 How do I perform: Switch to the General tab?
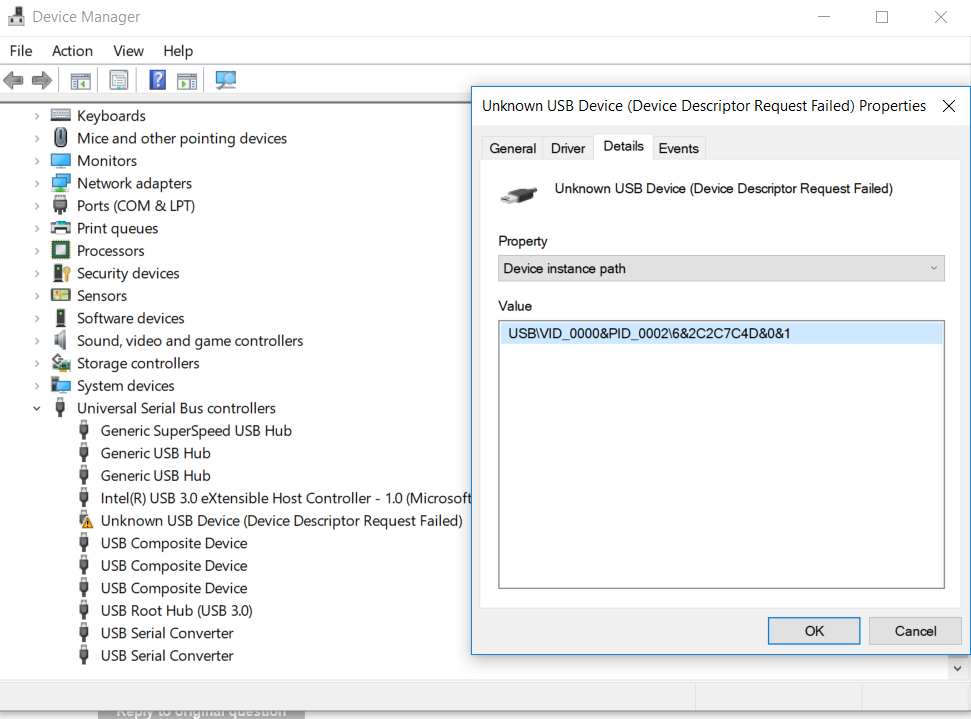(x=513, y=148)
